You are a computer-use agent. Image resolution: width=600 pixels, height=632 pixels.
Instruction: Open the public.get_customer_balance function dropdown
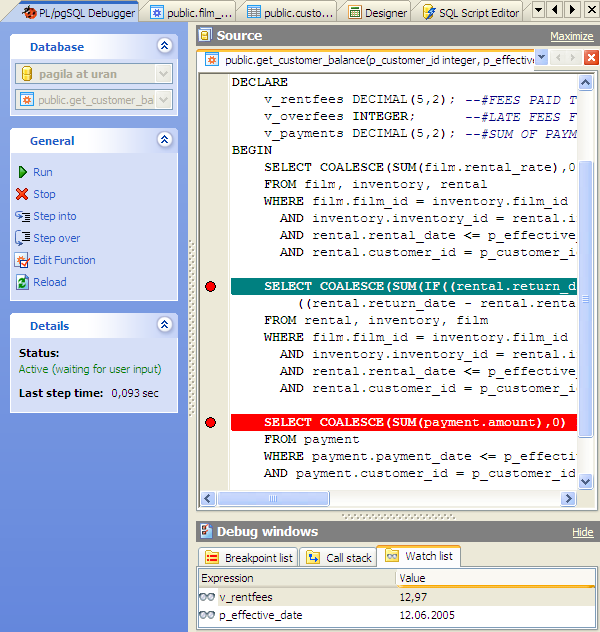coord(164,100)
